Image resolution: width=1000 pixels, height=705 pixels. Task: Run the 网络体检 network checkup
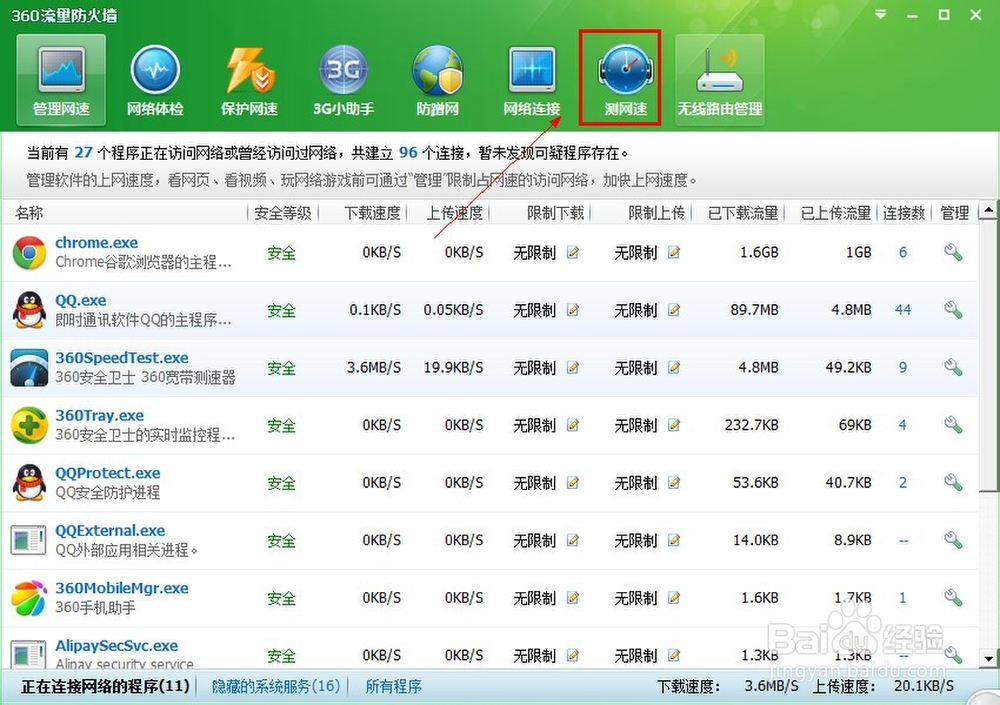(155, 80)
